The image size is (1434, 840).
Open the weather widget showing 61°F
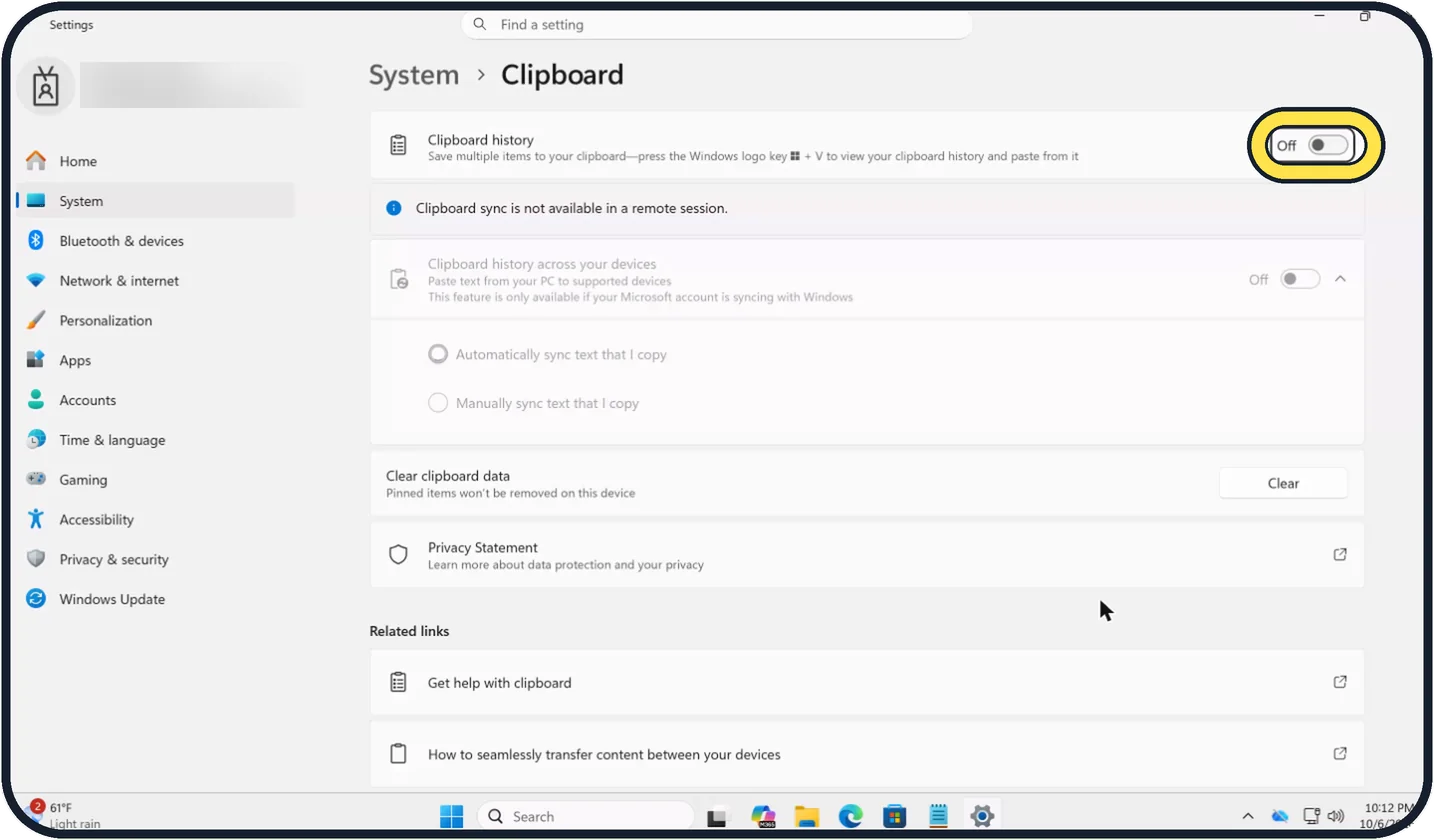[x=65, y=816]
